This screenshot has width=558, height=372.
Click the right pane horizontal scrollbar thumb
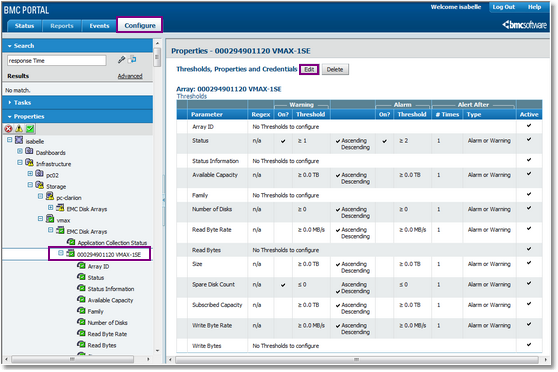coord(356,360)
